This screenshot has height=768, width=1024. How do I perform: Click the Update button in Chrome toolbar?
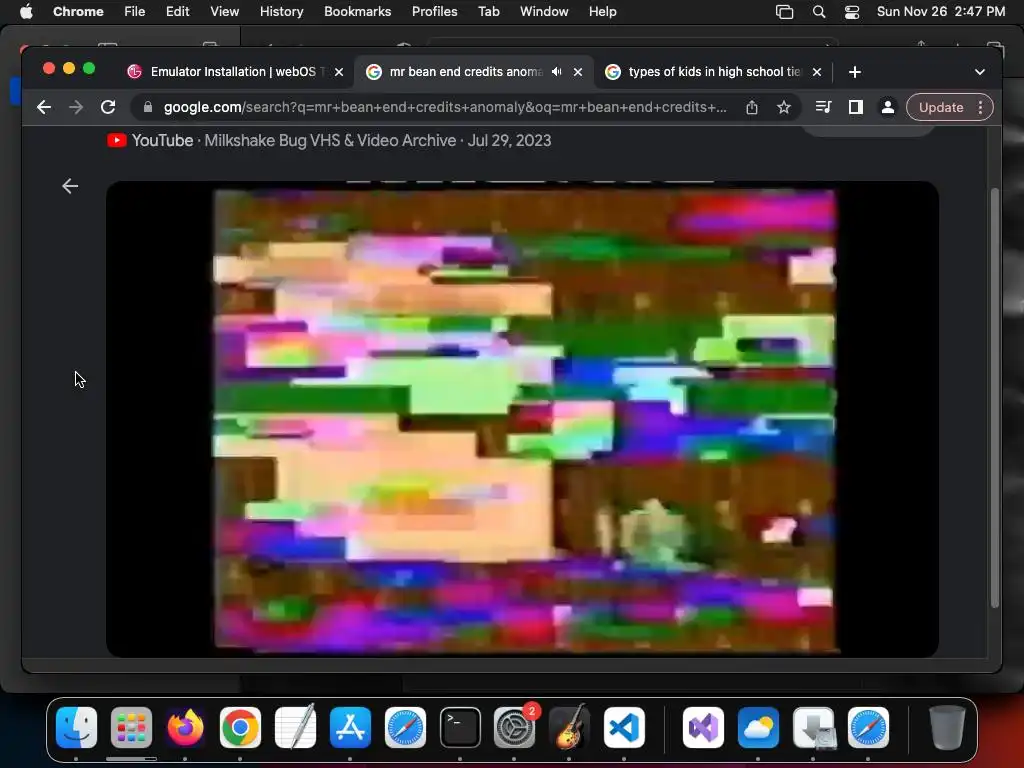940,107
